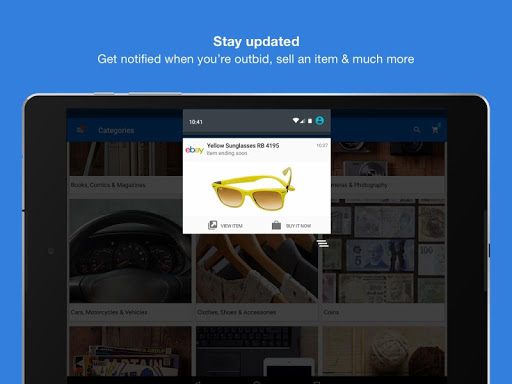Tap the Buy It Now bag icon
Screen dimensions: 512x384
(276, 225)
